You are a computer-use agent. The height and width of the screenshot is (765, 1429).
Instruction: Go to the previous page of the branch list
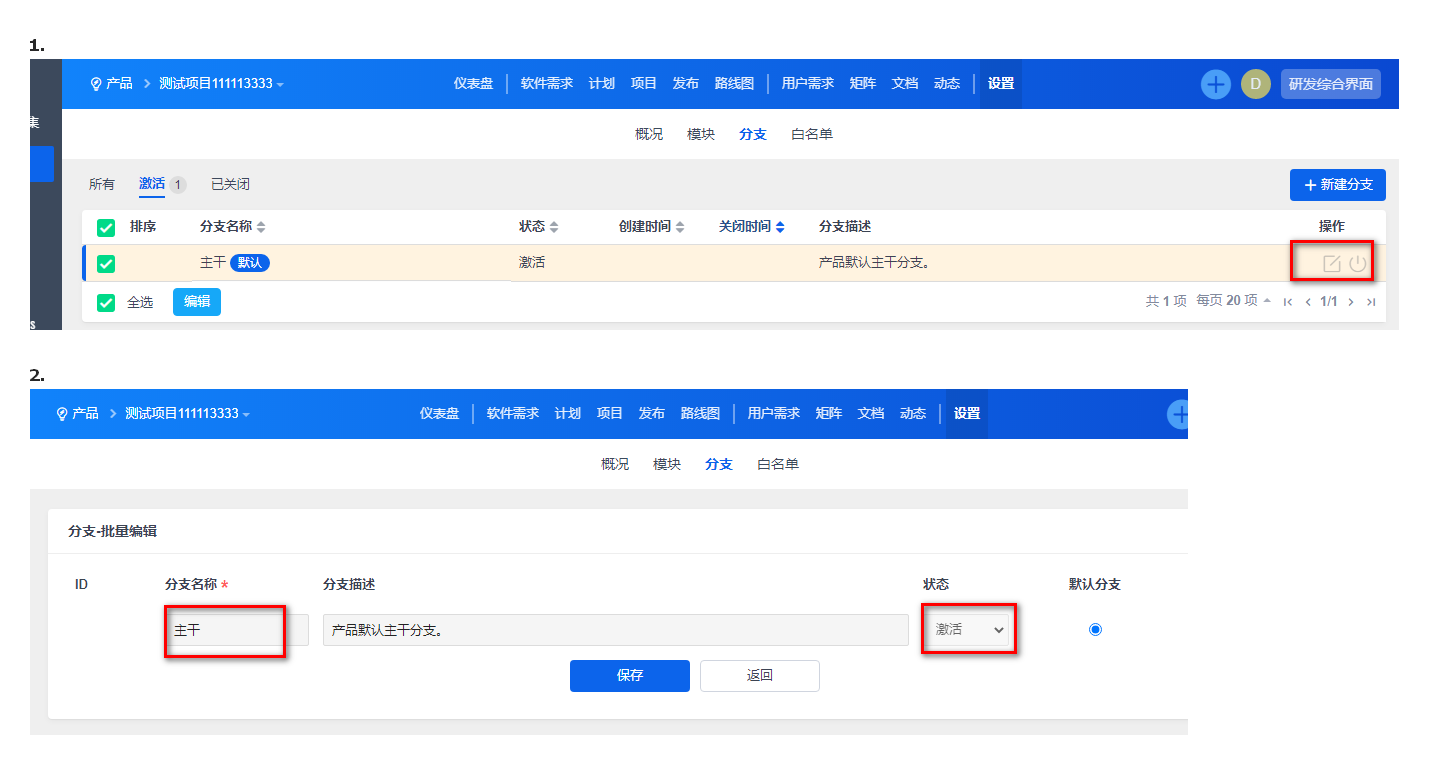point(1308,302)
